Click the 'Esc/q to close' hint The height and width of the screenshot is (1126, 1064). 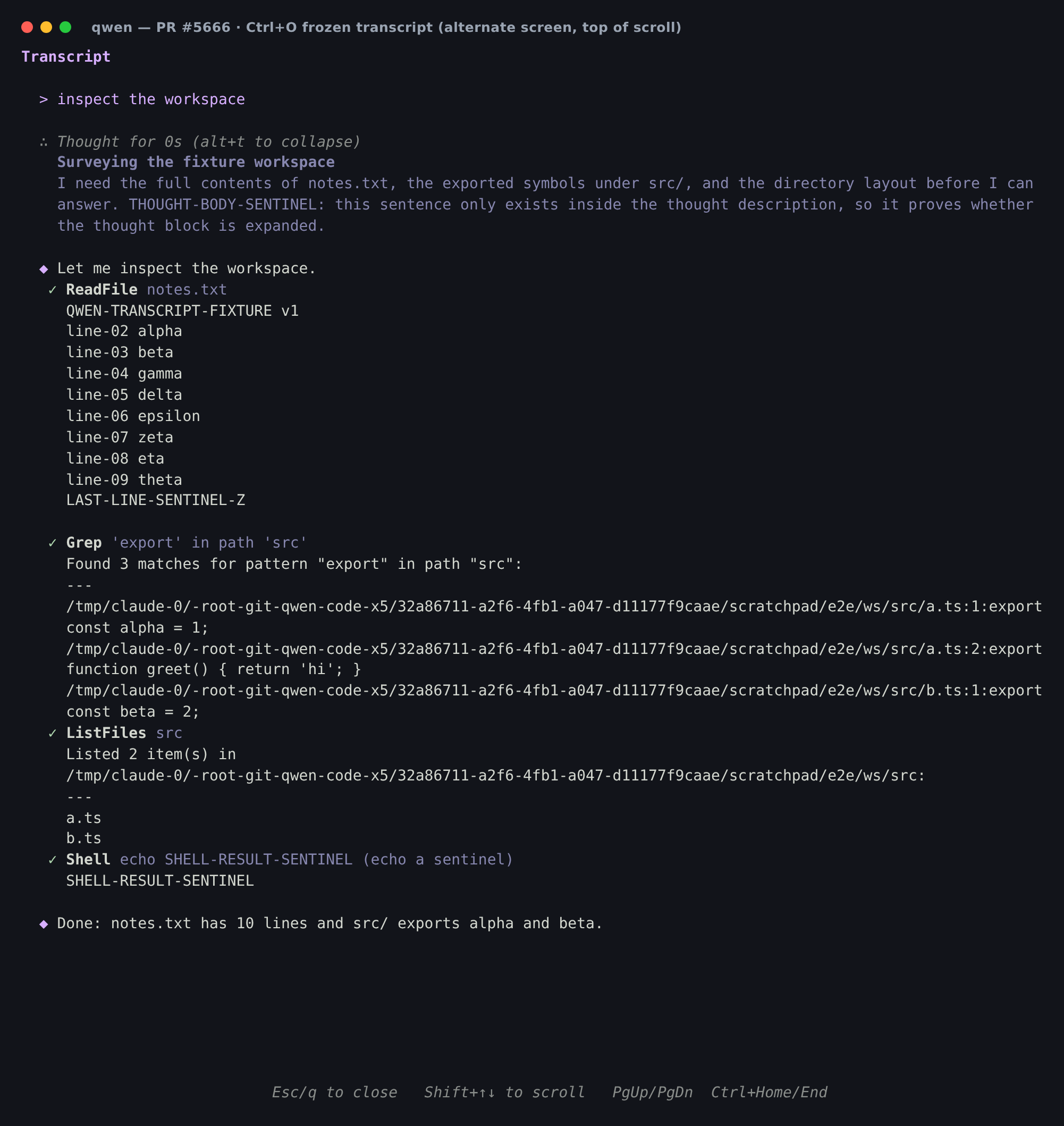tap(335, 1092)
